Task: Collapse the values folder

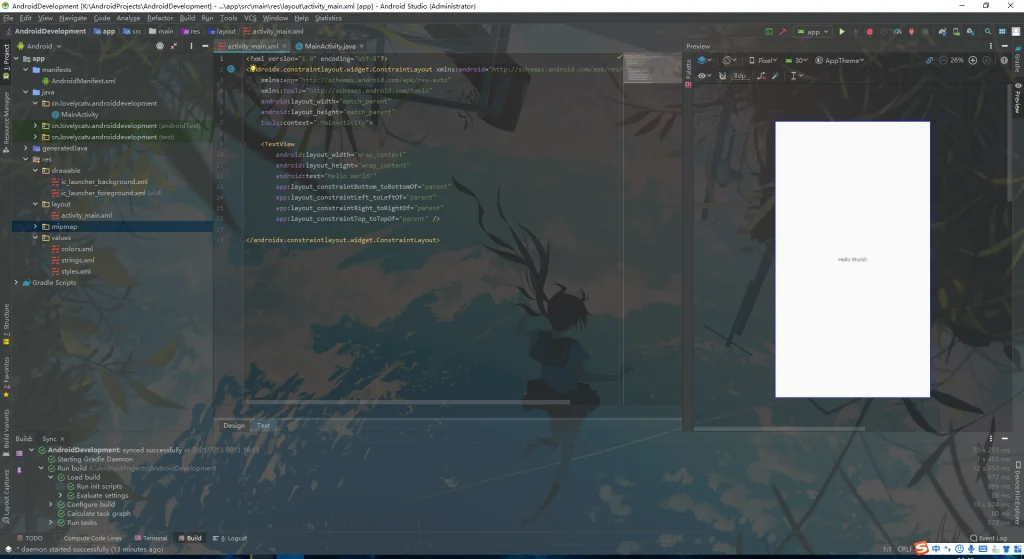Action: click(35, 237)
